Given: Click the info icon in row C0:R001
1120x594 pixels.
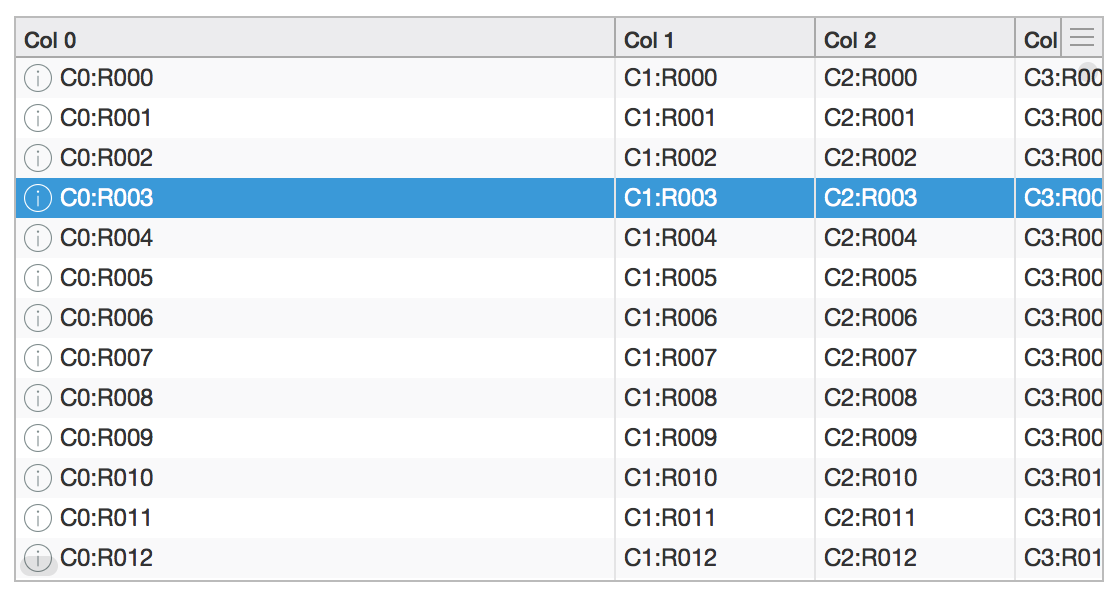Looking at the screenshot, I should 38,118.
